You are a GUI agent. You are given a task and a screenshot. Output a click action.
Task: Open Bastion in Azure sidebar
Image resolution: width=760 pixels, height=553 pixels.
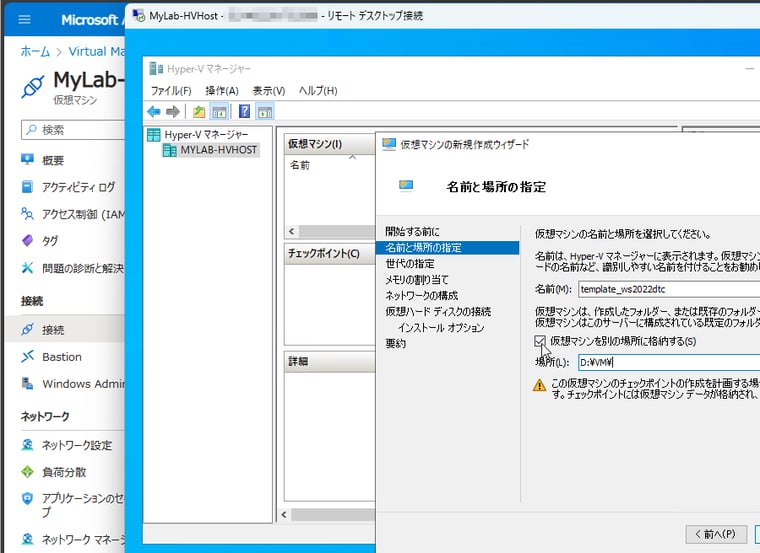62,357
